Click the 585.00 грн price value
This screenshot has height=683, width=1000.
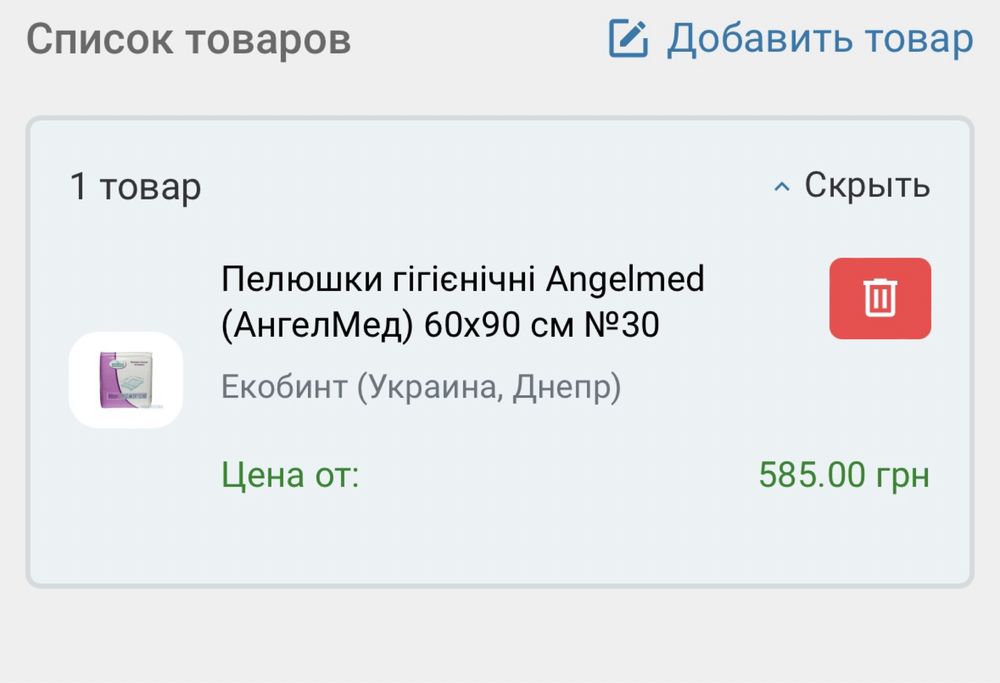coord(844,473)
